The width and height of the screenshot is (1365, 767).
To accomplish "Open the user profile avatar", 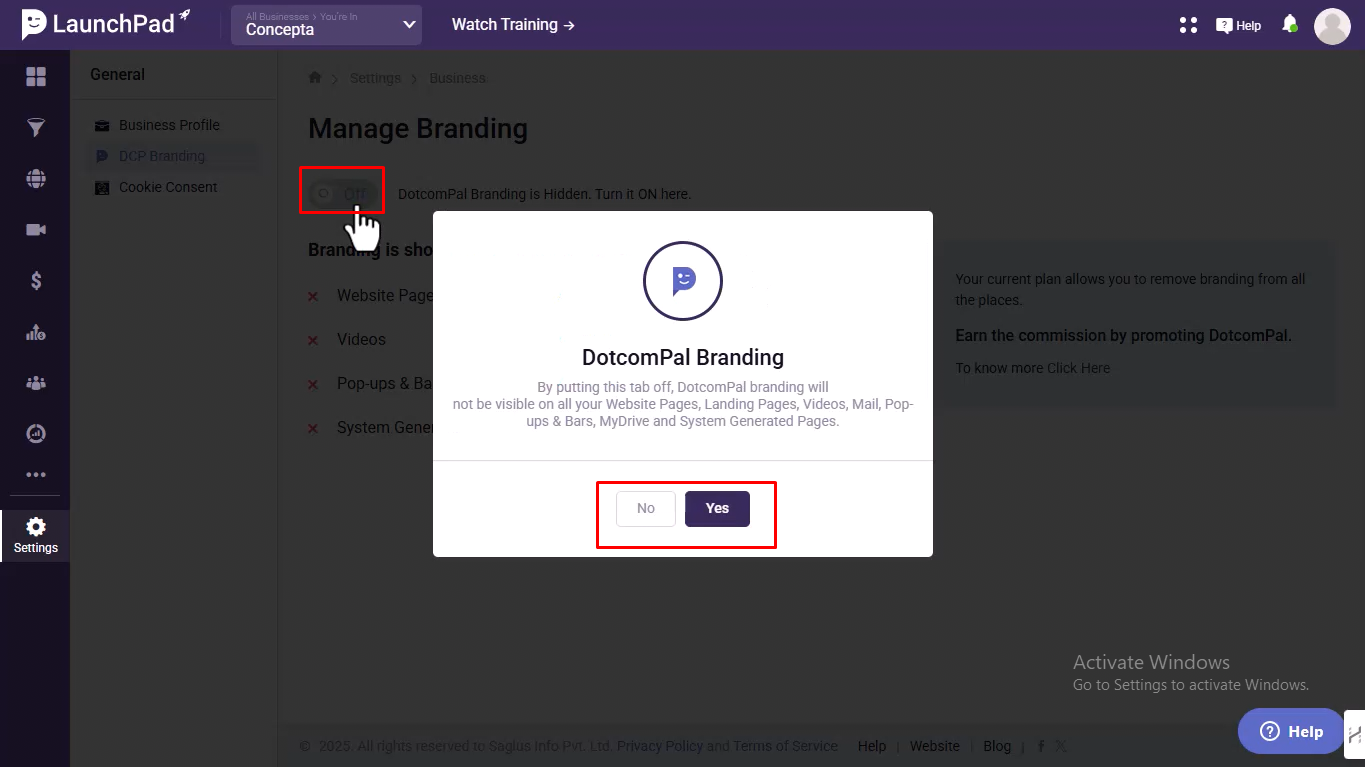I will (x=1332, y=26).
